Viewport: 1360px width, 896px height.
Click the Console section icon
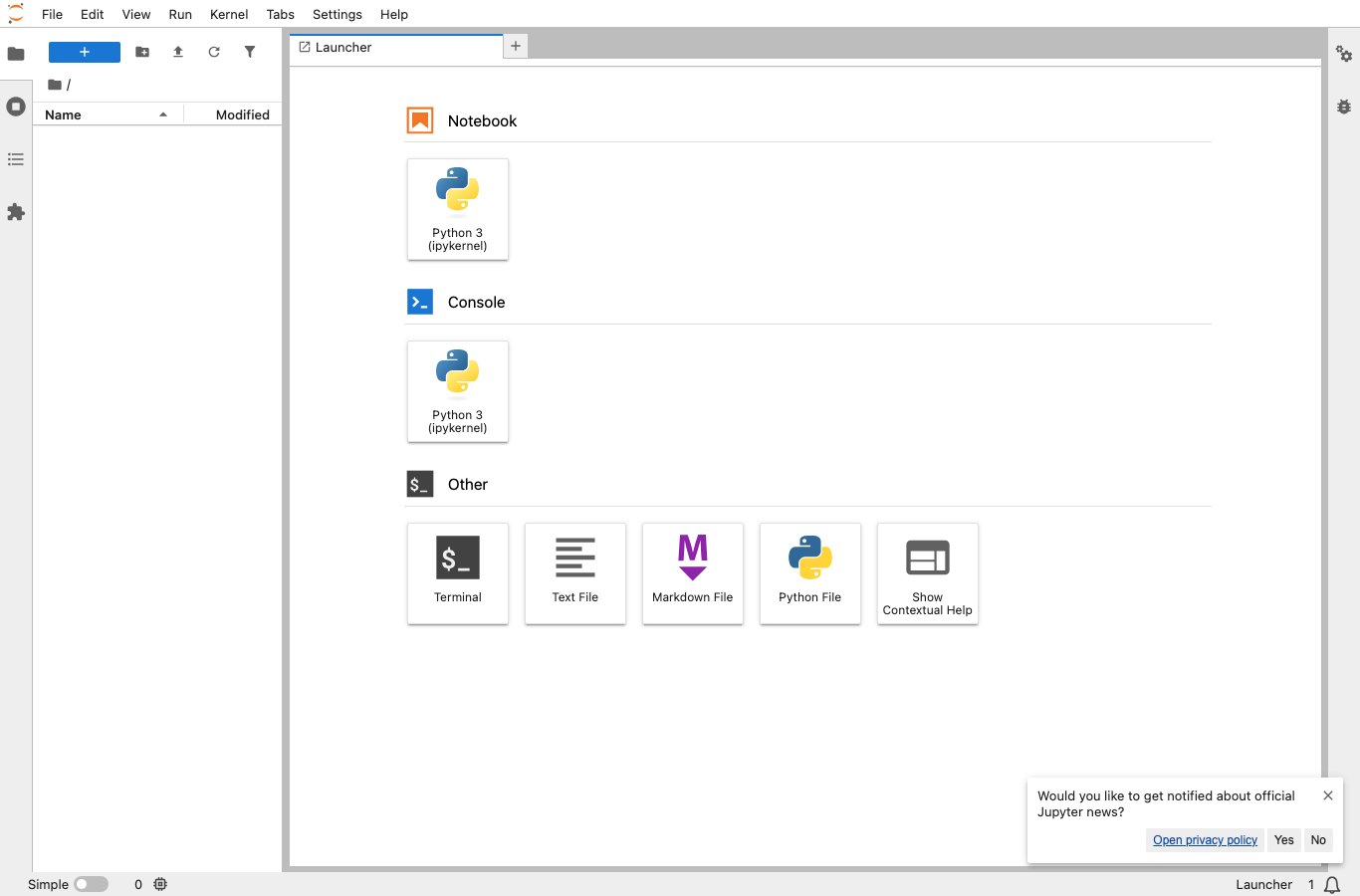[420, 302]
